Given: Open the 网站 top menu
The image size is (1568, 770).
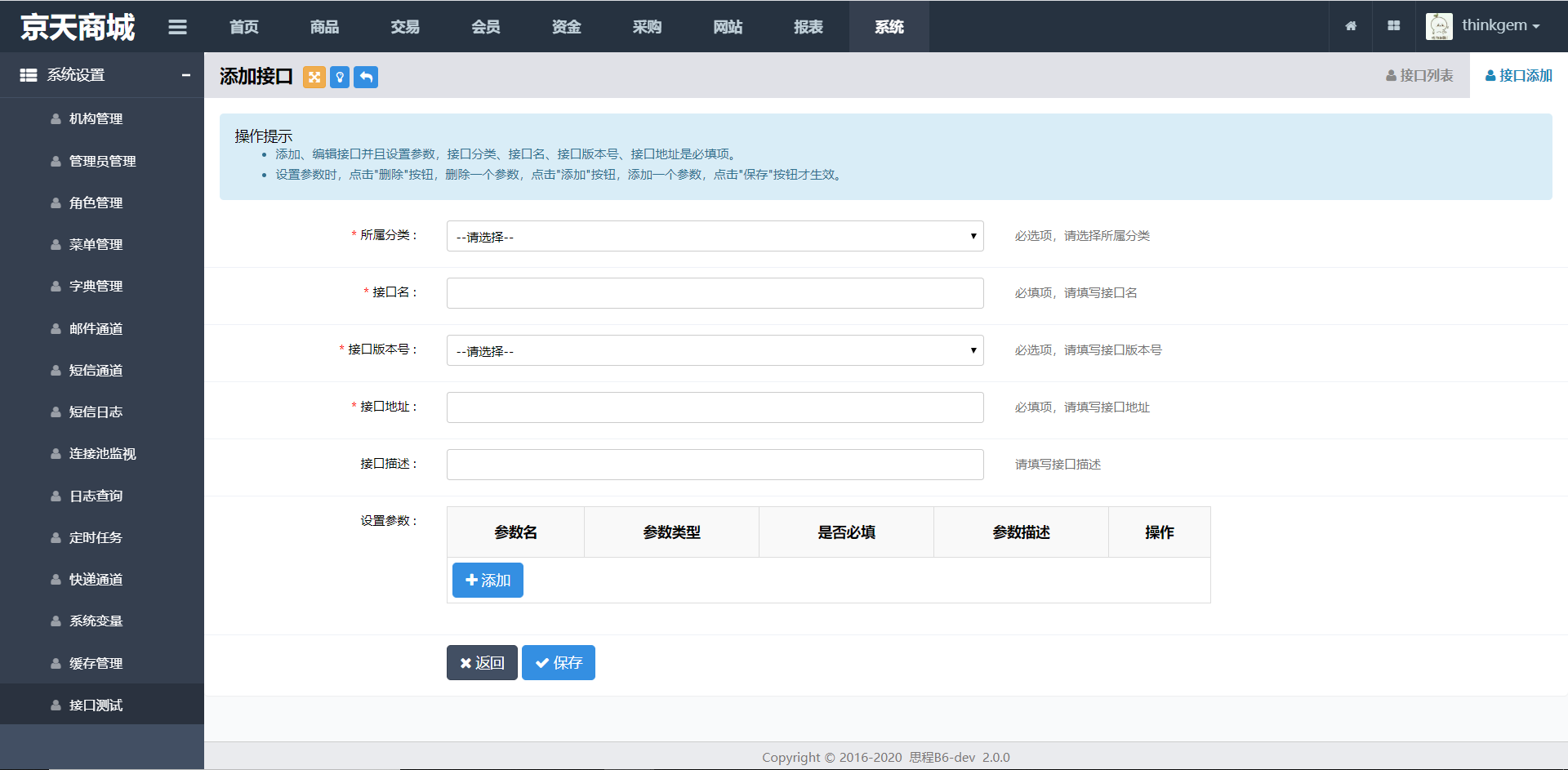Looking at the screenshot, I should coord(728,27).
